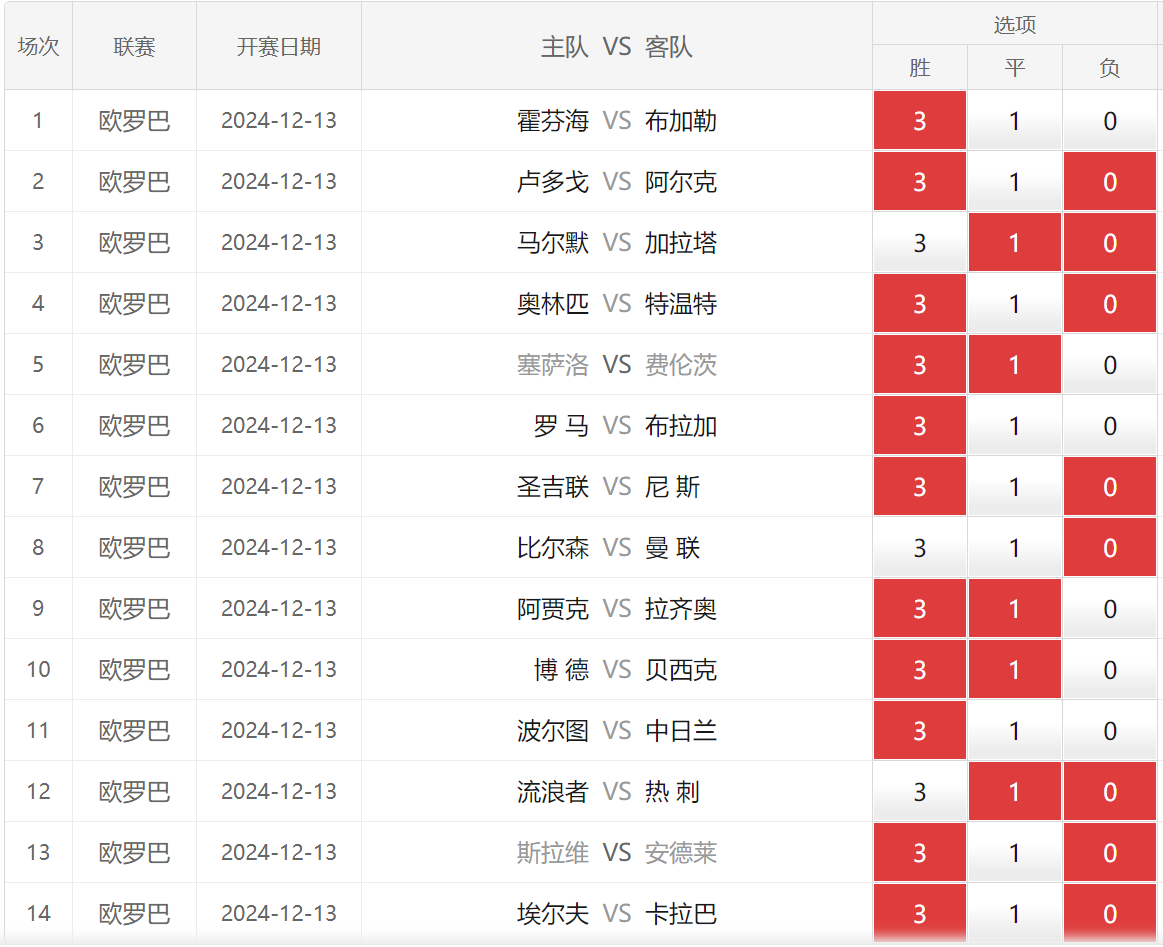Click 欧罗巴 league in match 1 row
The height and width of the screenshot is (947, 1163).
tap(134, 121)
